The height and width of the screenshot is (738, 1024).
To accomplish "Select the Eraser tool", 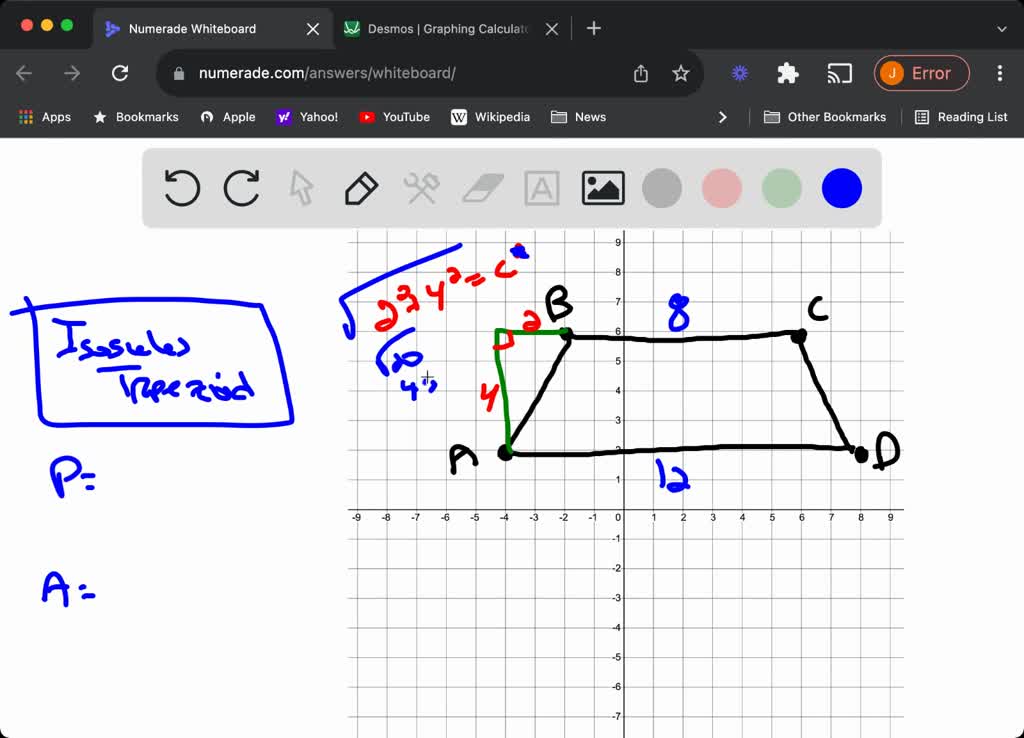I will click(x=481, y=188).
